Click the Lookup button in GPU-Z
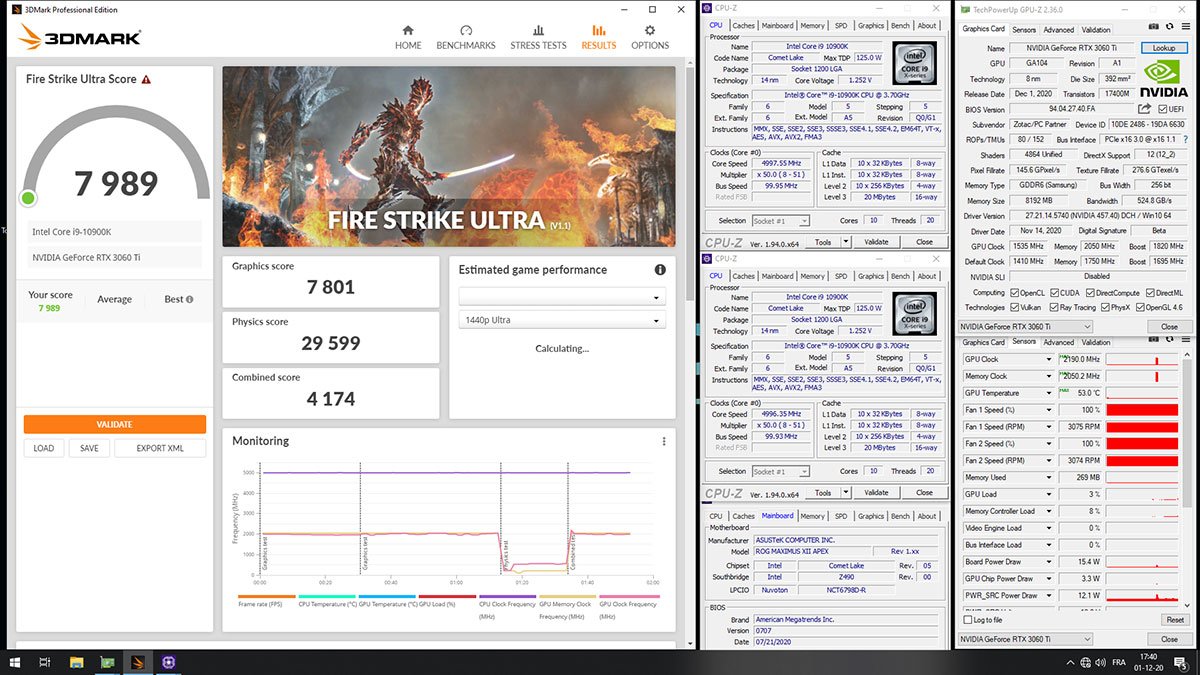Viewport: 1200px width, 675px height. pos(1164,48)
